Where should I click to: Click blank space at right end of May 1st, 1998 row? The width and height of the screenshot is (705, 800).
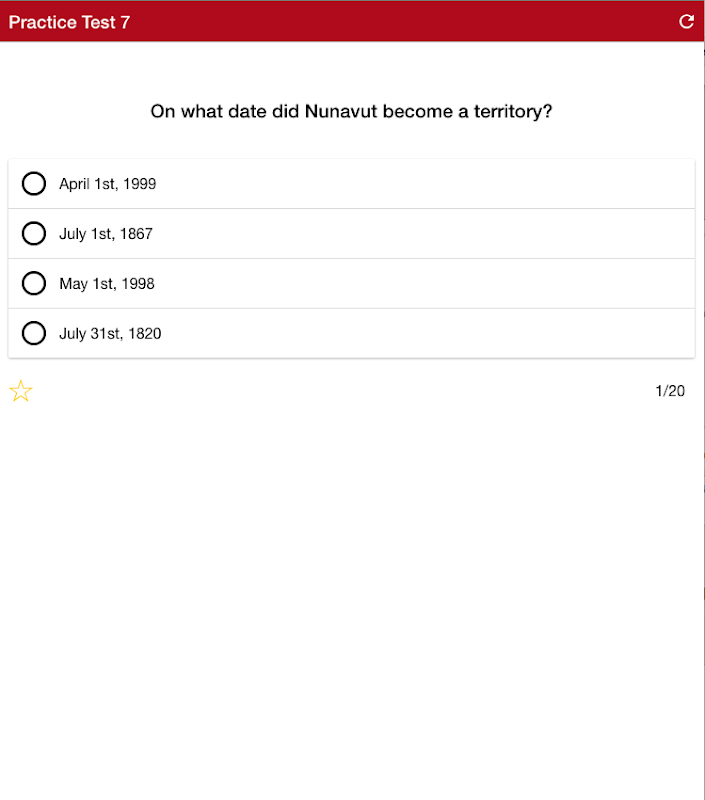pos(600,284)
